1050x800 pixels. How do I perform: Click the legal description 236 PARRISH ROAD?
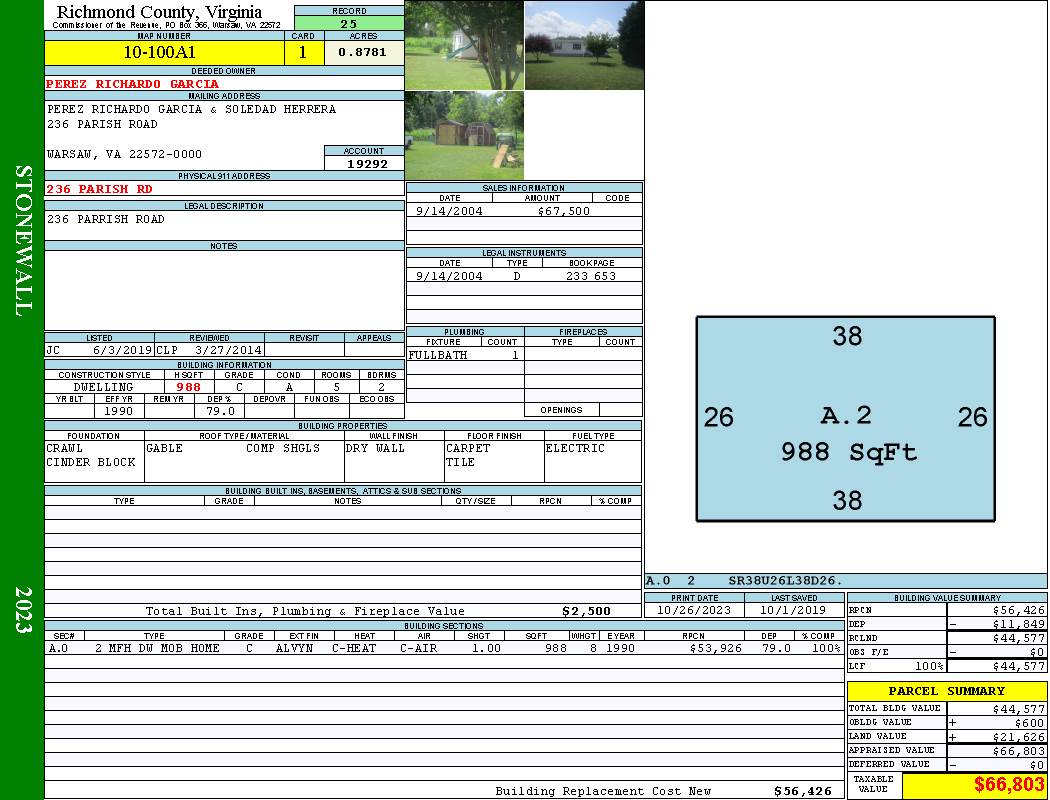click(106, 219)
